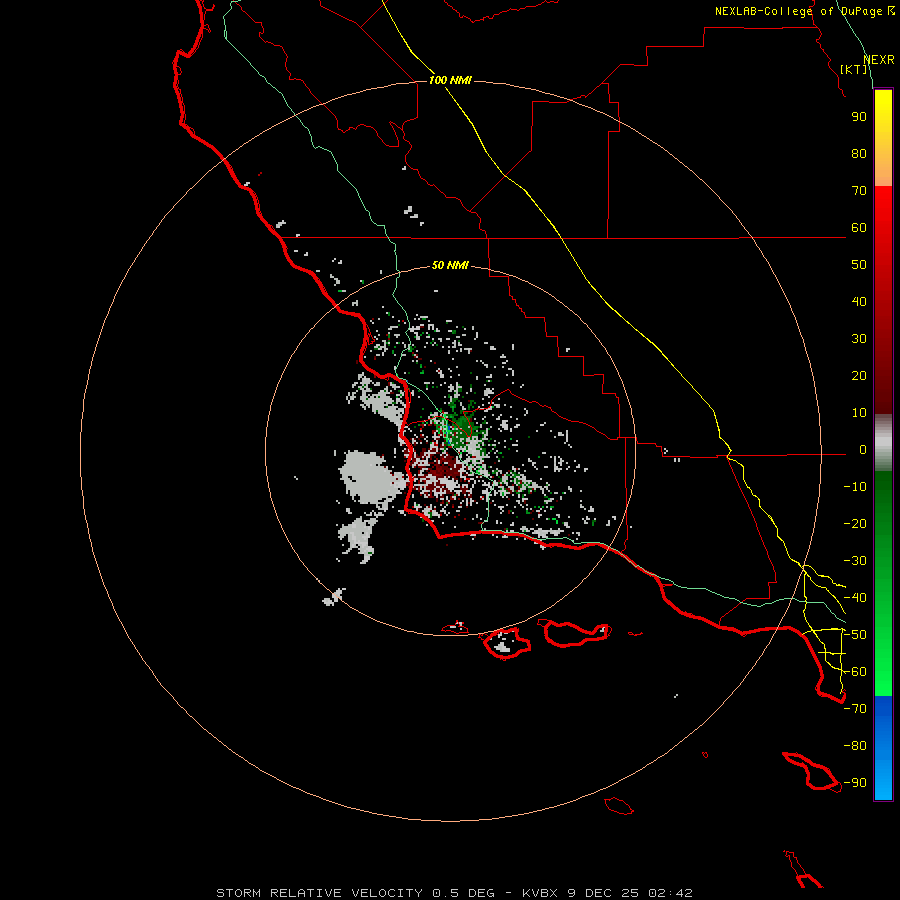Click the 100 NMI range ring label
This screenshot has width=900, height=900.
click(x=450, y=80)
